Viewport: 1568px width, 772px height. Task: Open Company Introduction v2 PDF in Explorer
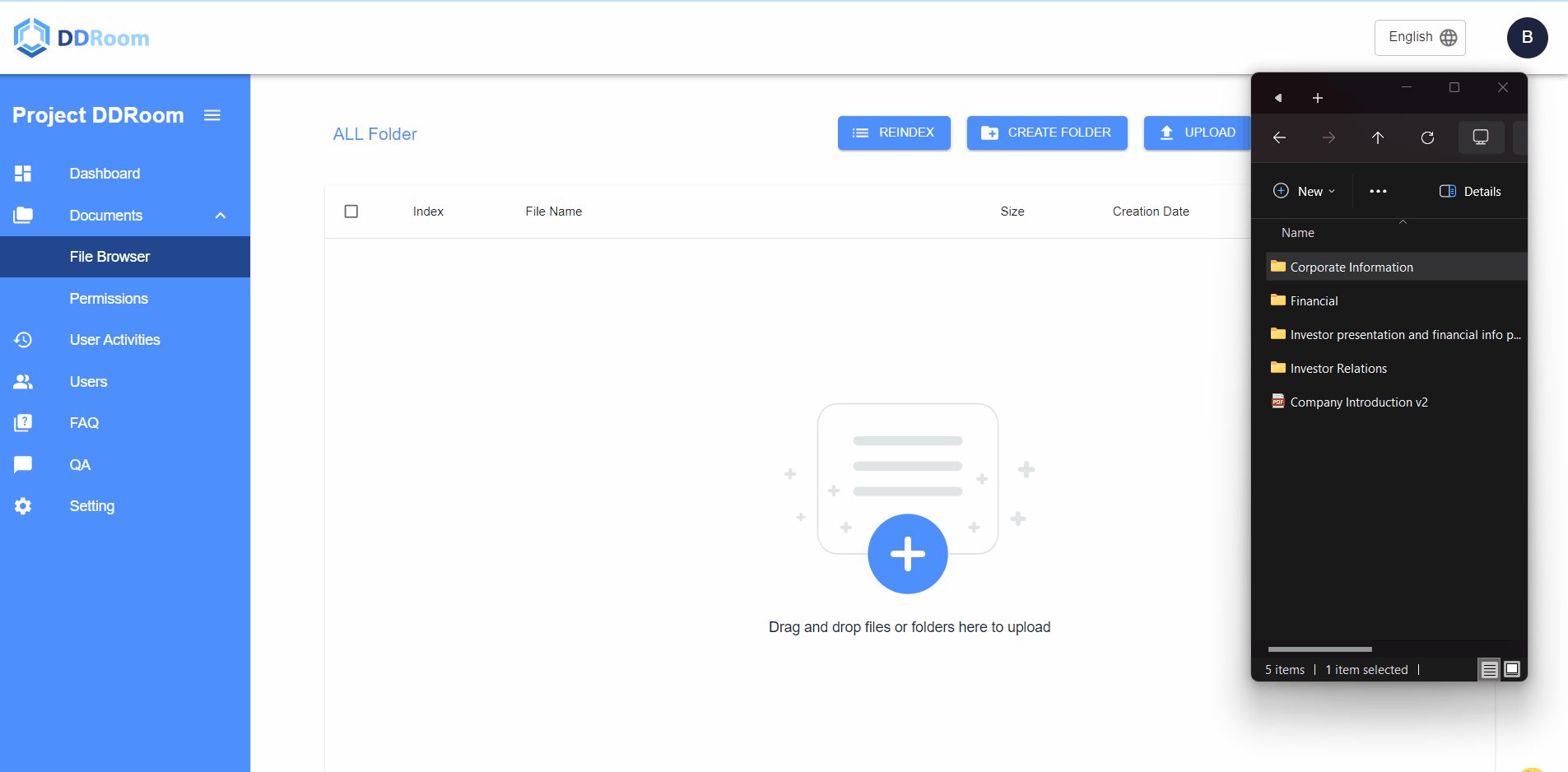pyautogui.click(x=1358, y=402)
